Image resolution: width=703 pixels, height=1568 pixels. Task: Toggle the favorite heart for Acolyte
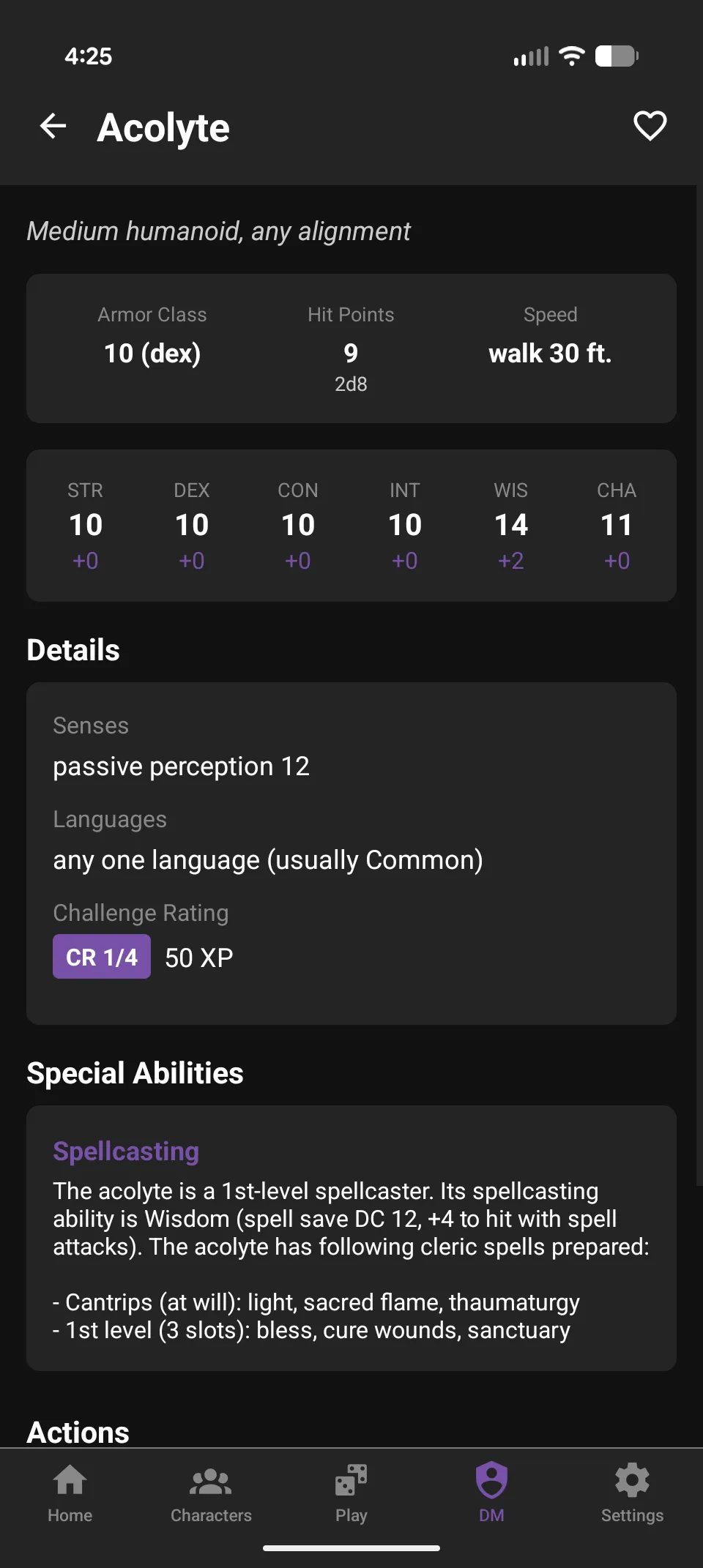[648, 126]
